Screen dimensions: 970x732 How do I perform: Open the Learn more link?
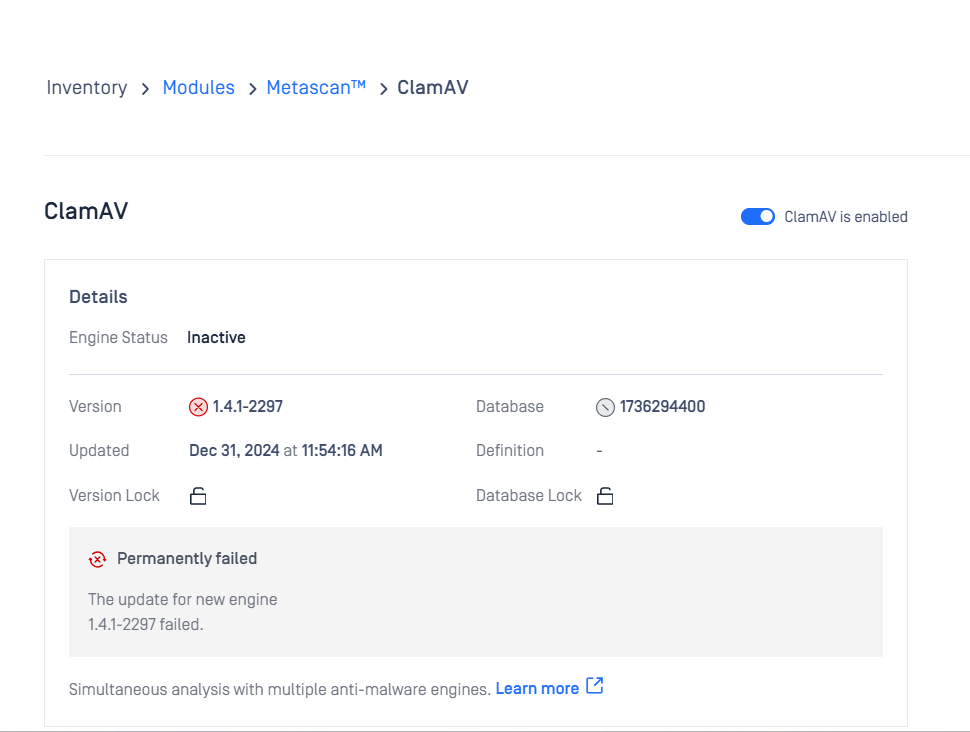(537, 689)
